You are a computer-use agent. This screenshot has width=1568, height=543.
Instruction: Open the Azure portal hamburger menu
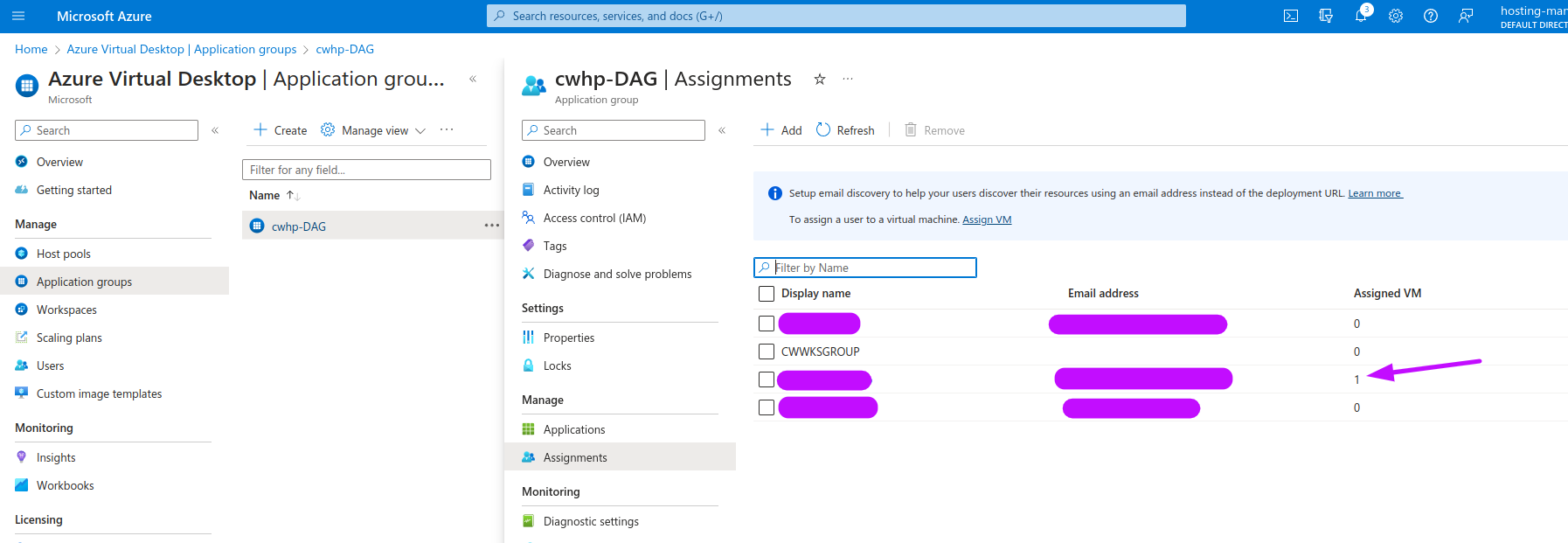point(18,16)
